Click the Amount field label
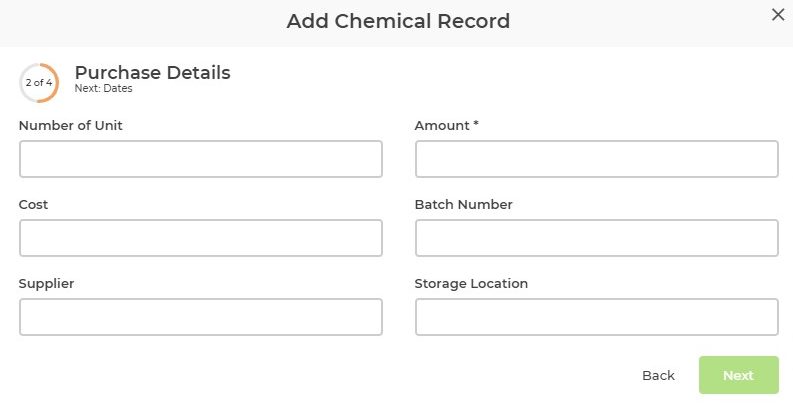Screen dimensions: 793x413 (441, 126)
